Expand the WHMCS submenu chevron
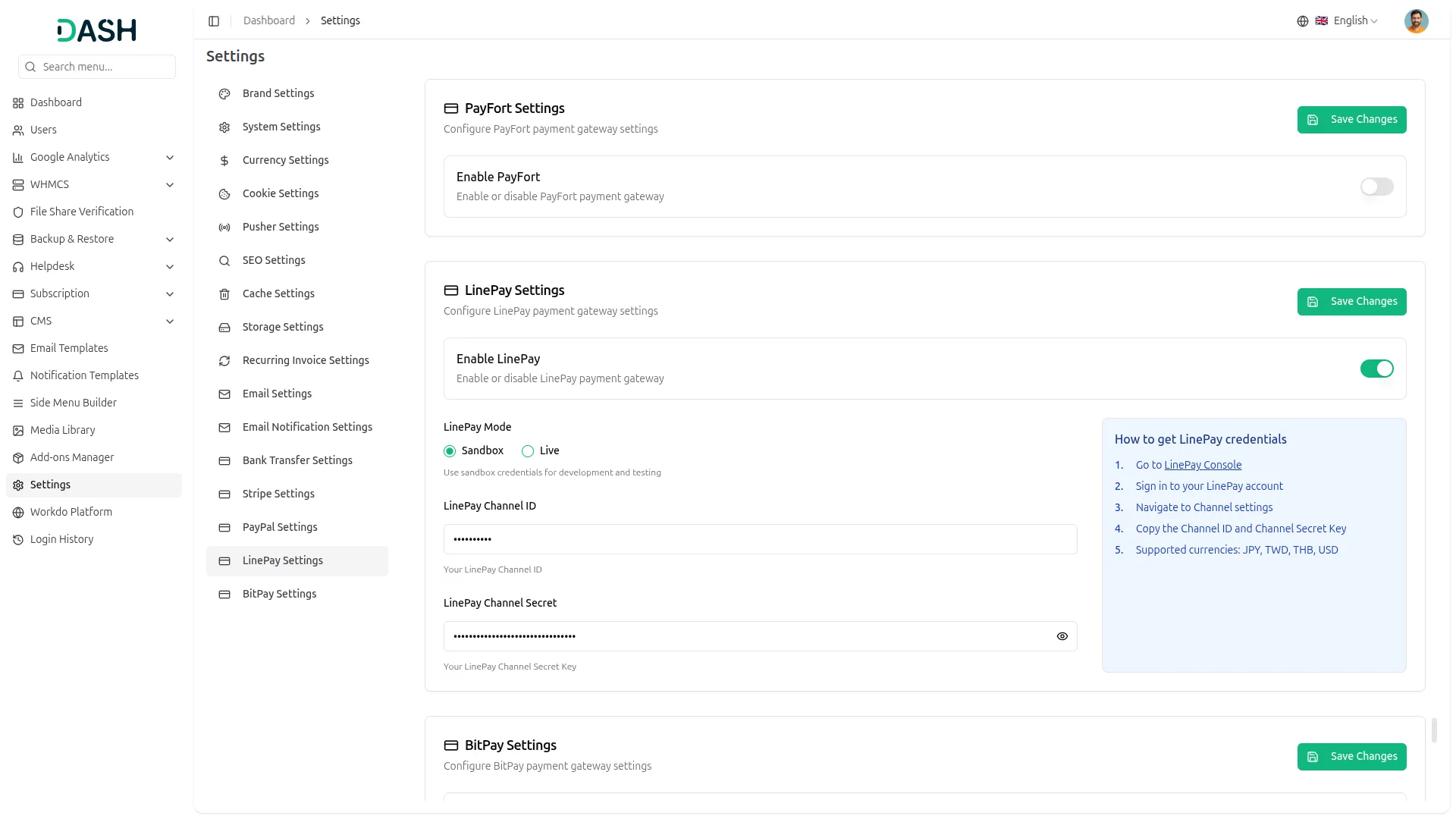 (x=170, y=185)
